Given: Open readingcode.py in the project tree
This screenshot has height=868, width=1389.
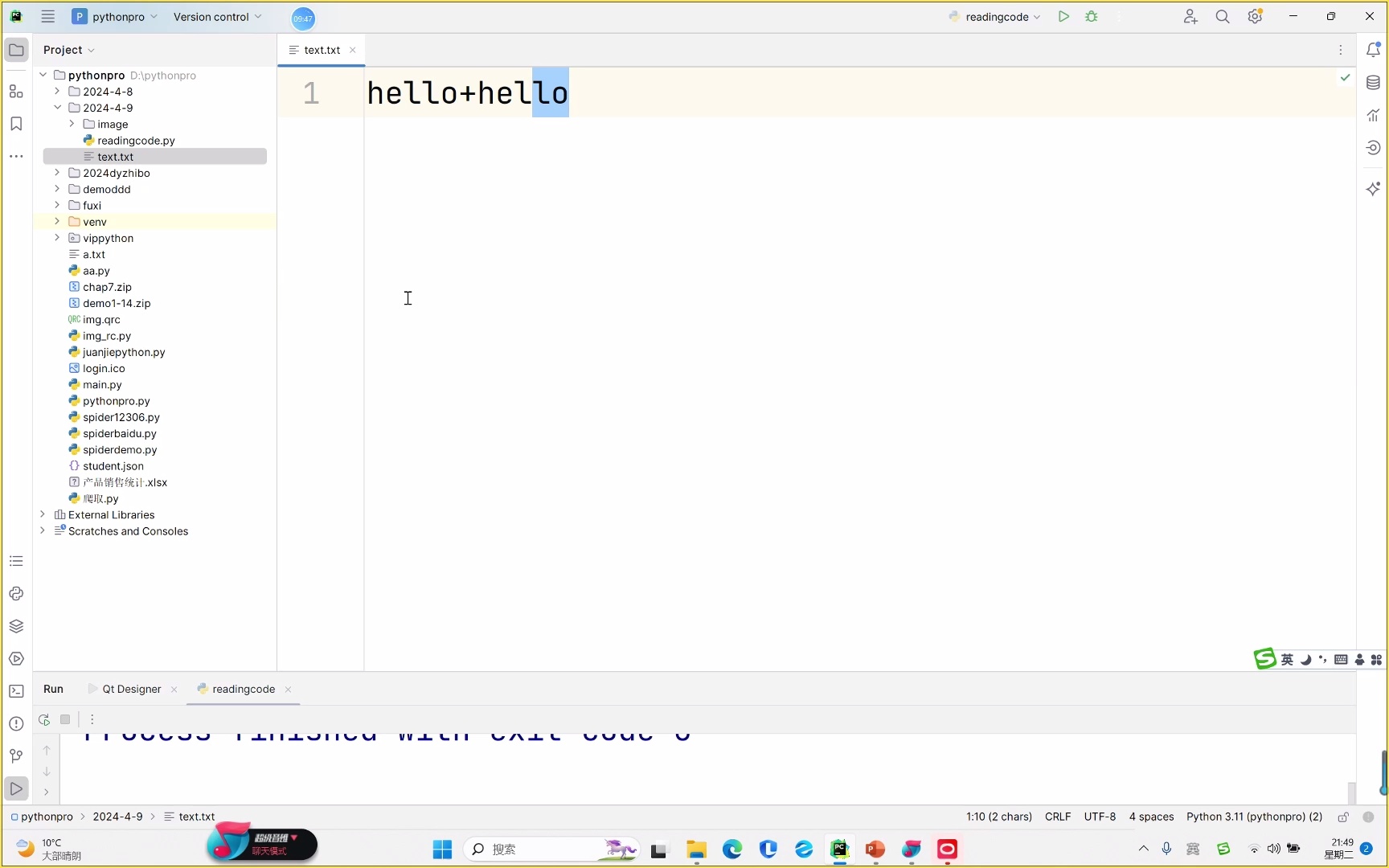Looking at the screenshot, I should [136, 141].
